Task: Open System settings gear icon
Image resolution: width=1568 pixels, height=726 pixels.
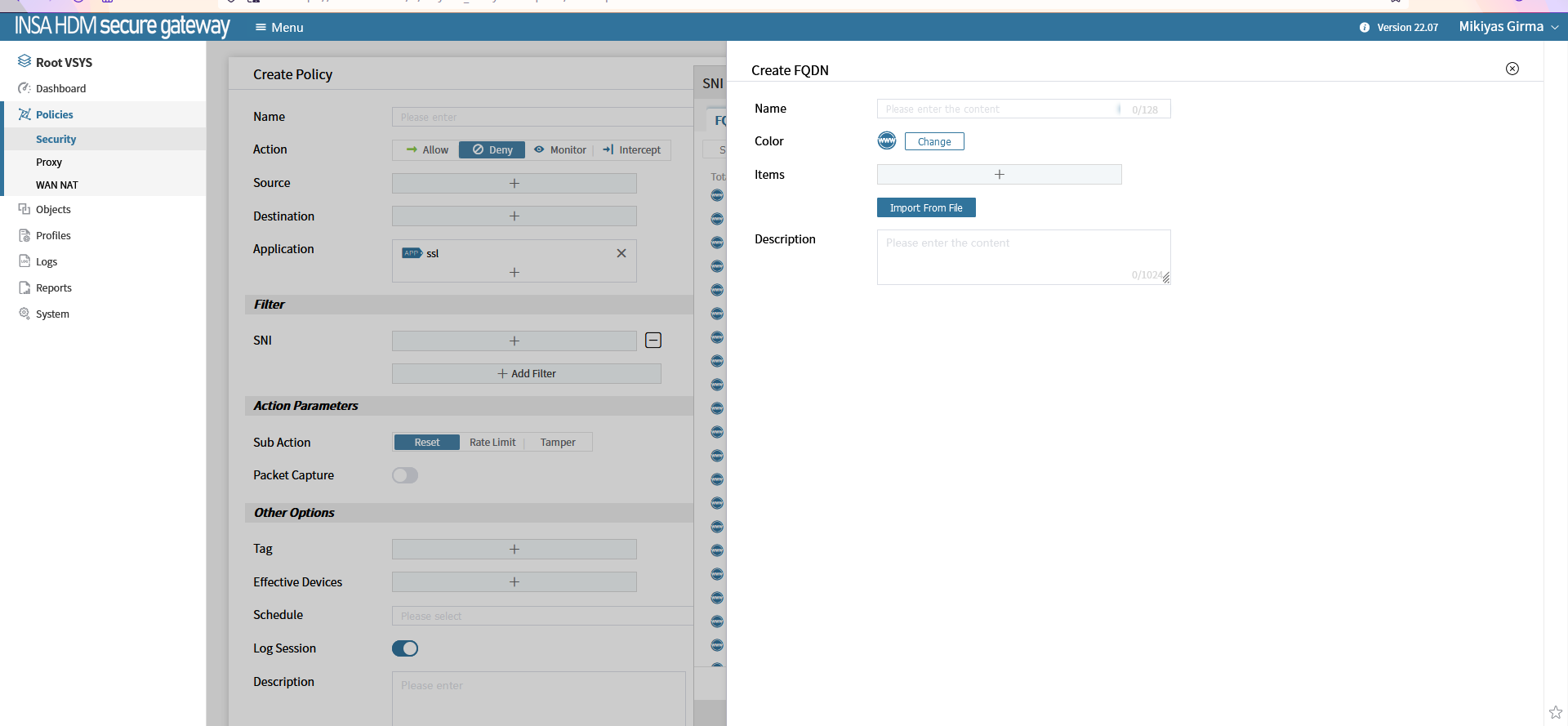Action: tap(24, 314)
